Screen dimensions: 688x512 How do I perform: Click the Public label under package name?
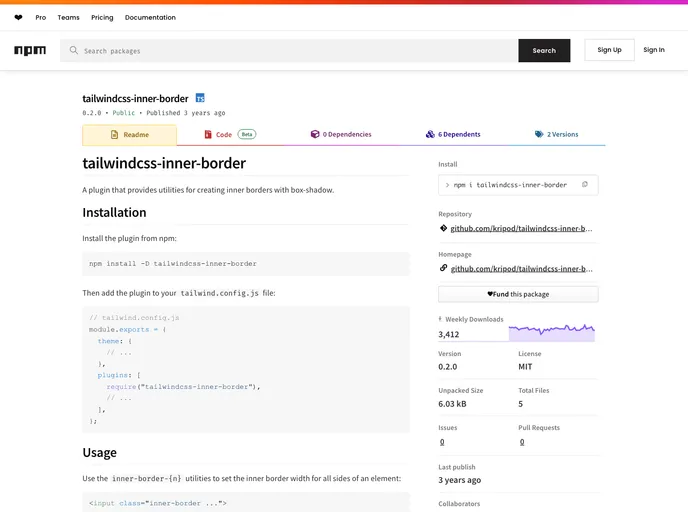[124, 113]
